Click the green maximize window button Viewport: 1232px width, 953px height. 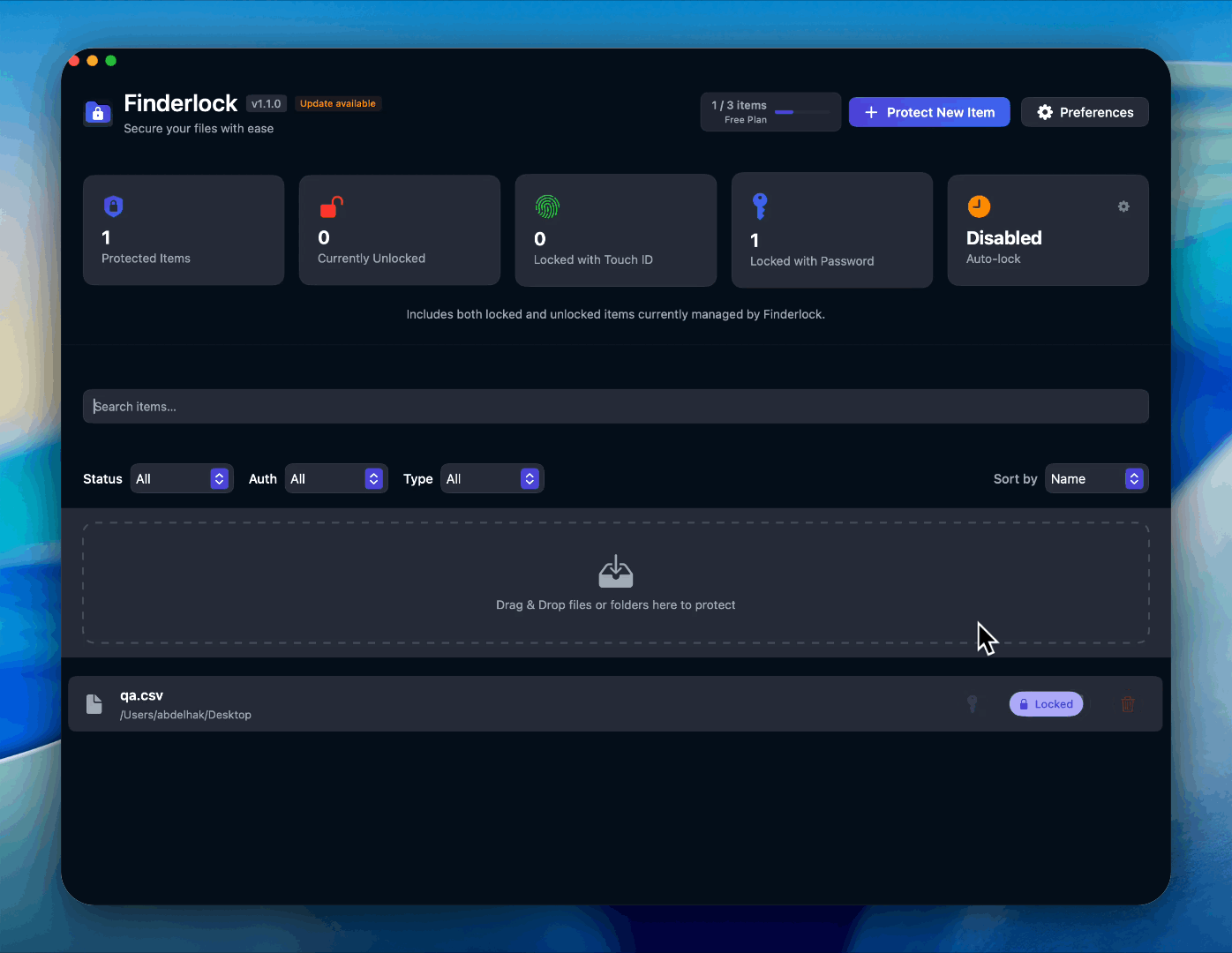pos(110,61)
